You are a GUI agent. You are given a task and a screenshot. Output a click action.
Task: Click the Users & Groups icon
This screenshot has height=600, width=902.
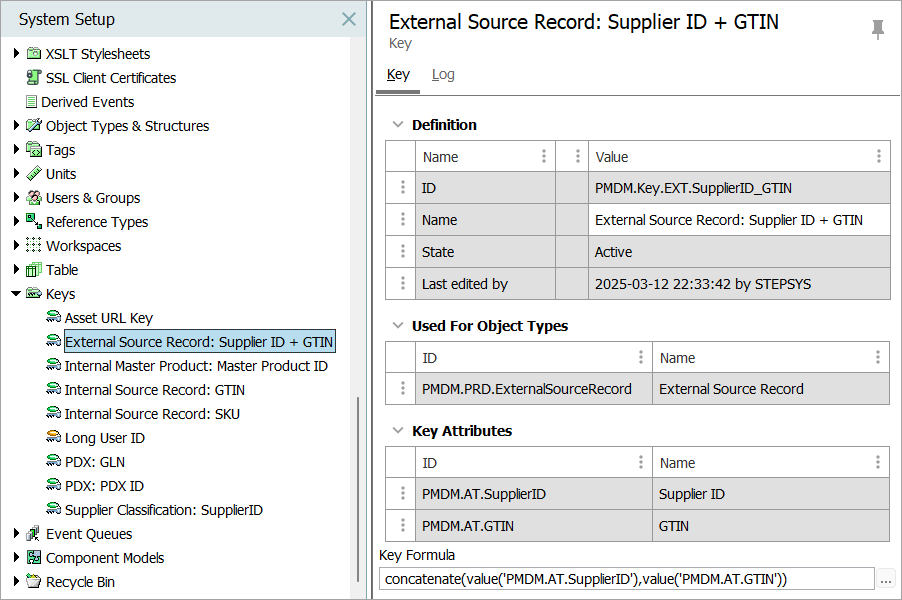tap(34, 198)
